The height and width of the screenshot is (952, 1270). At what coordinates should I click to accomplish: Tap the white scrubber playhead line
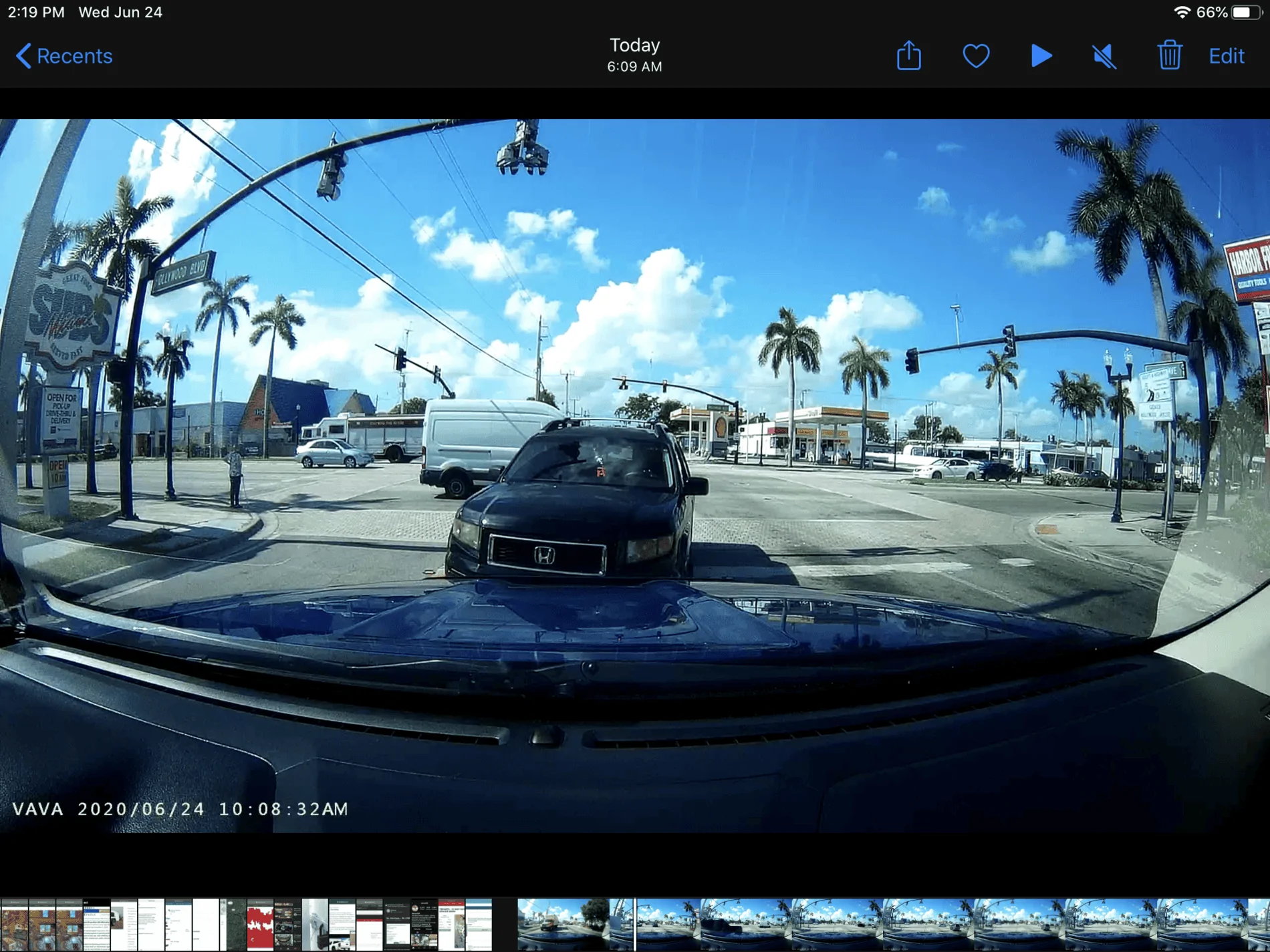coord(635,925)
